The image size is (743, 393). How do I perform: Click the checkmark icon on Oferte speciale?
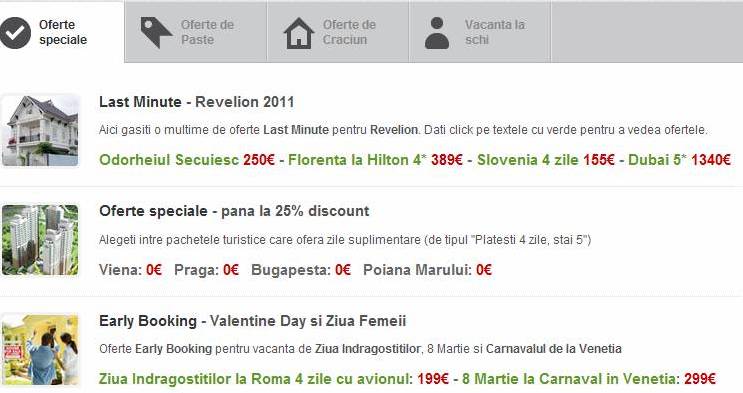pos(15,33)
